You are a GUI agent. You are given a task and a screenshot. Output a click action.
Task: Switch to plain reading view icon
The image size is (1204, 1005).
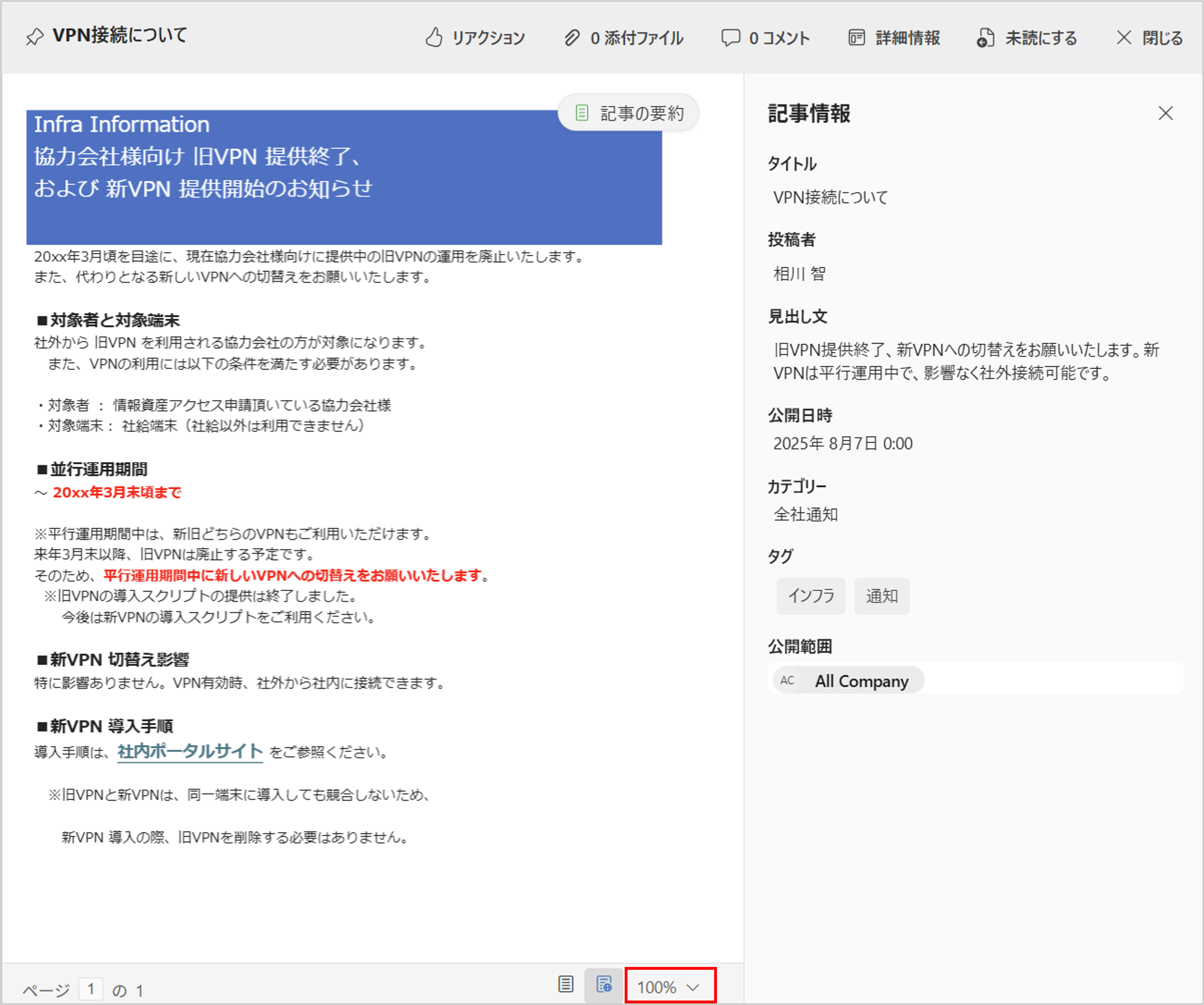point(565,984)
